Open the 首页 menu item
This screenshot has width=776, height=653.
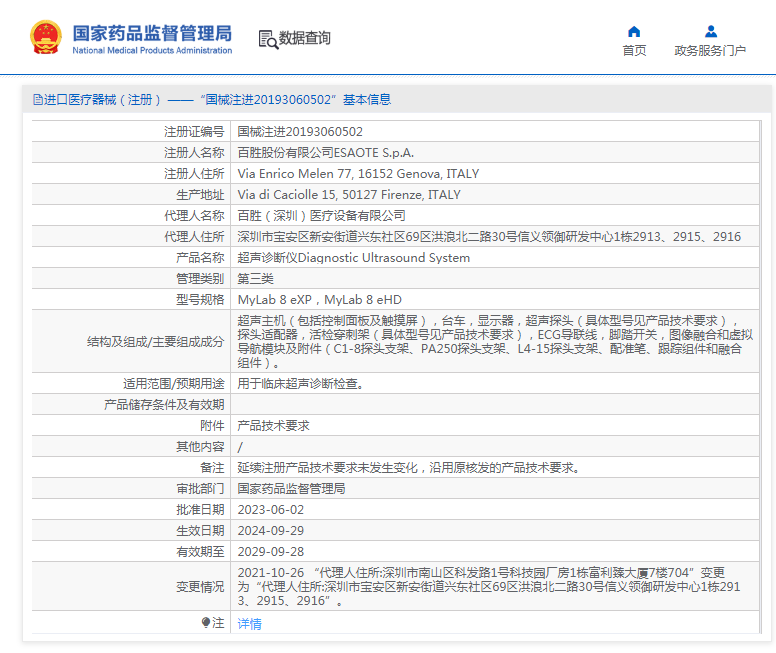point(634,50)
